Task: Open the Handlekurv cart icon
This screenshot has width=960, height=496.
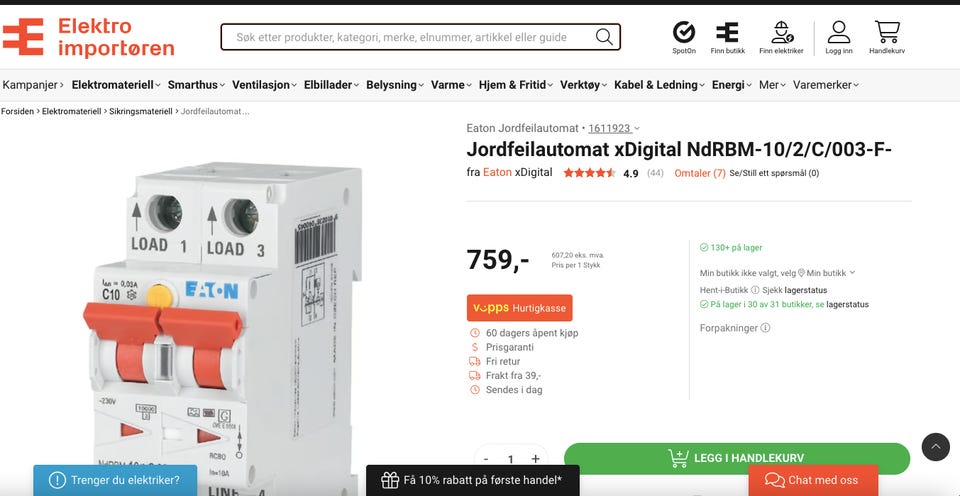Action: tap(887, 32)
